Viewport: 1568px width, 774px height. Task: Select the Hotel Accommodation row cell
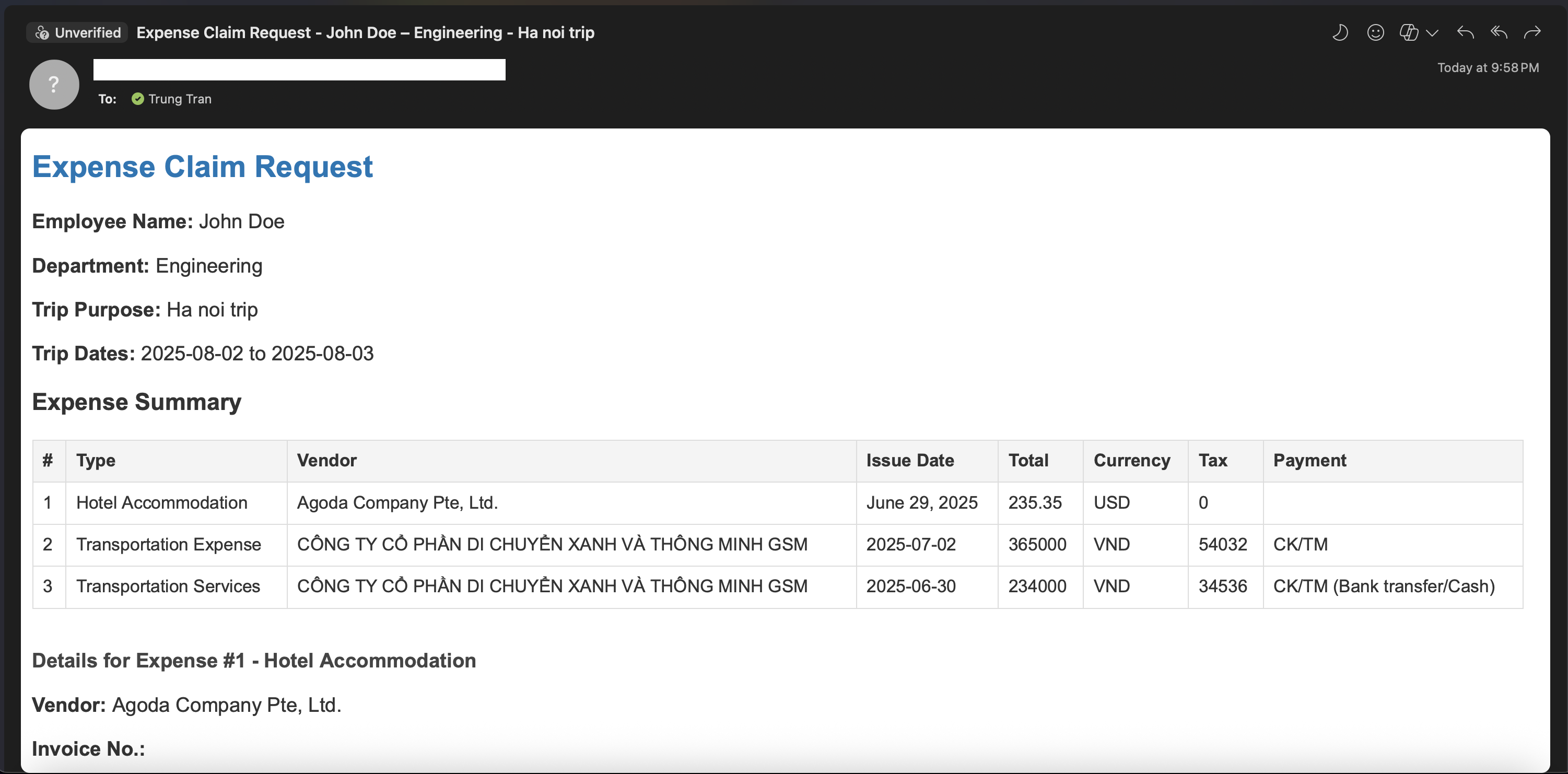(x=162, y=502)
